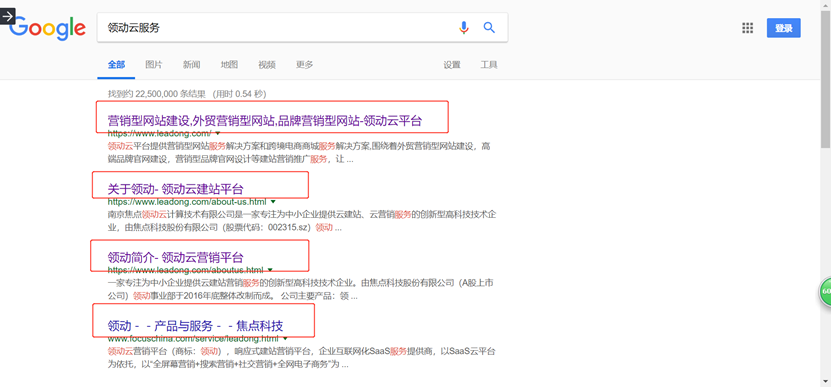Expand dropdown arrow next to about-us.html URL
831x387 pixels.
coord(273,202)
